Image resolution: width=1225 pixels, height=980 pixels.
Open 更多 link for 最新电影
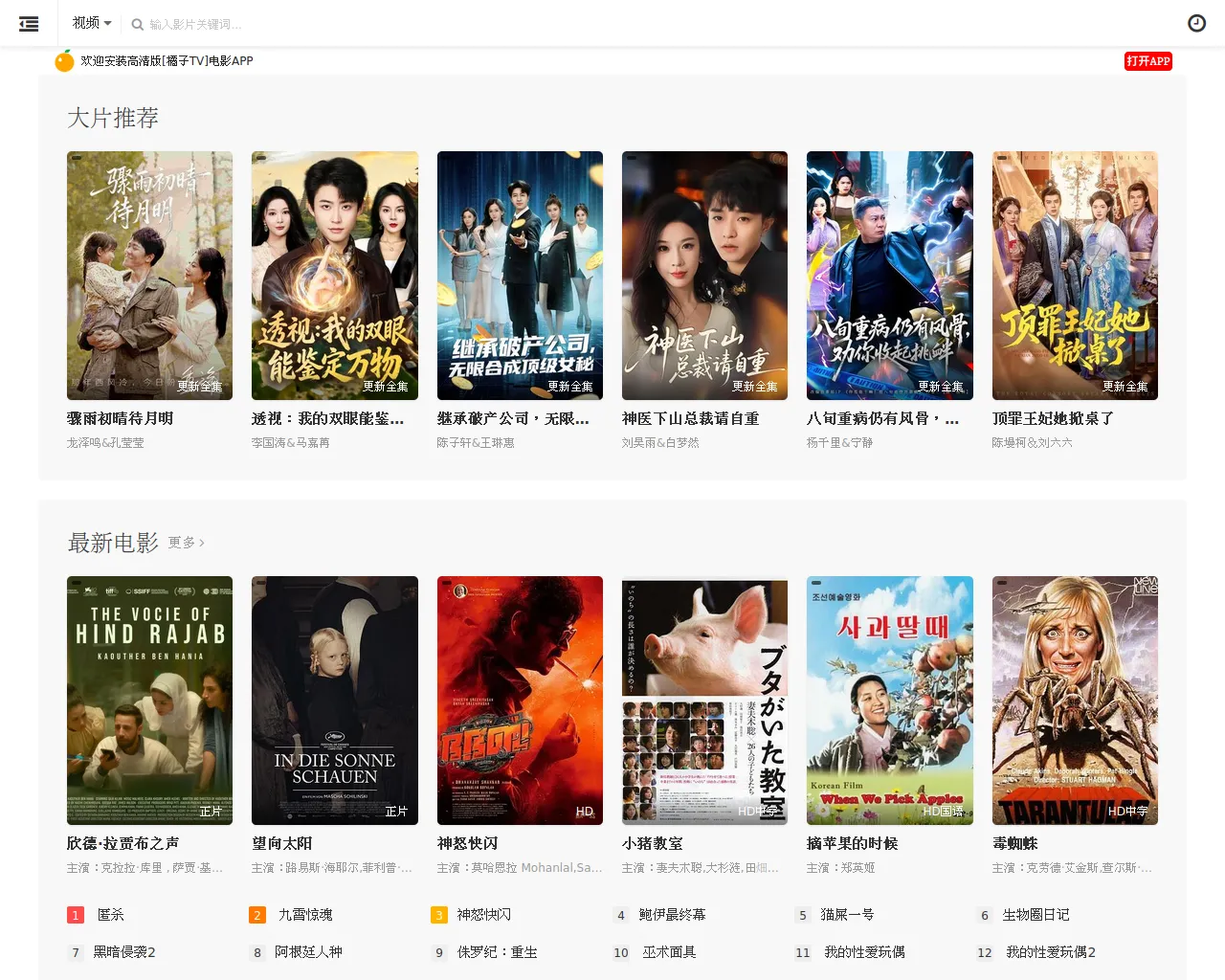[x=187, y=543]
